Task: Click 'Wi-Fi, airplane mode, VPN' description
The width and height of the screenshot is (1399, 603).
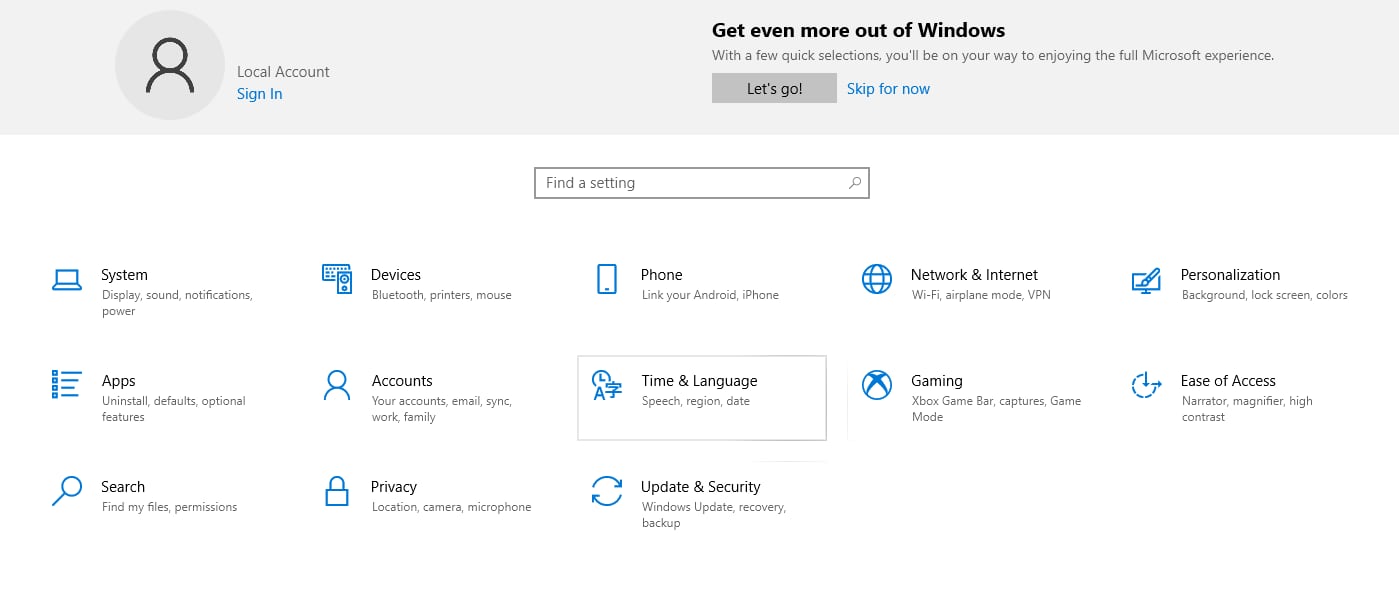Action: [981, 295]
